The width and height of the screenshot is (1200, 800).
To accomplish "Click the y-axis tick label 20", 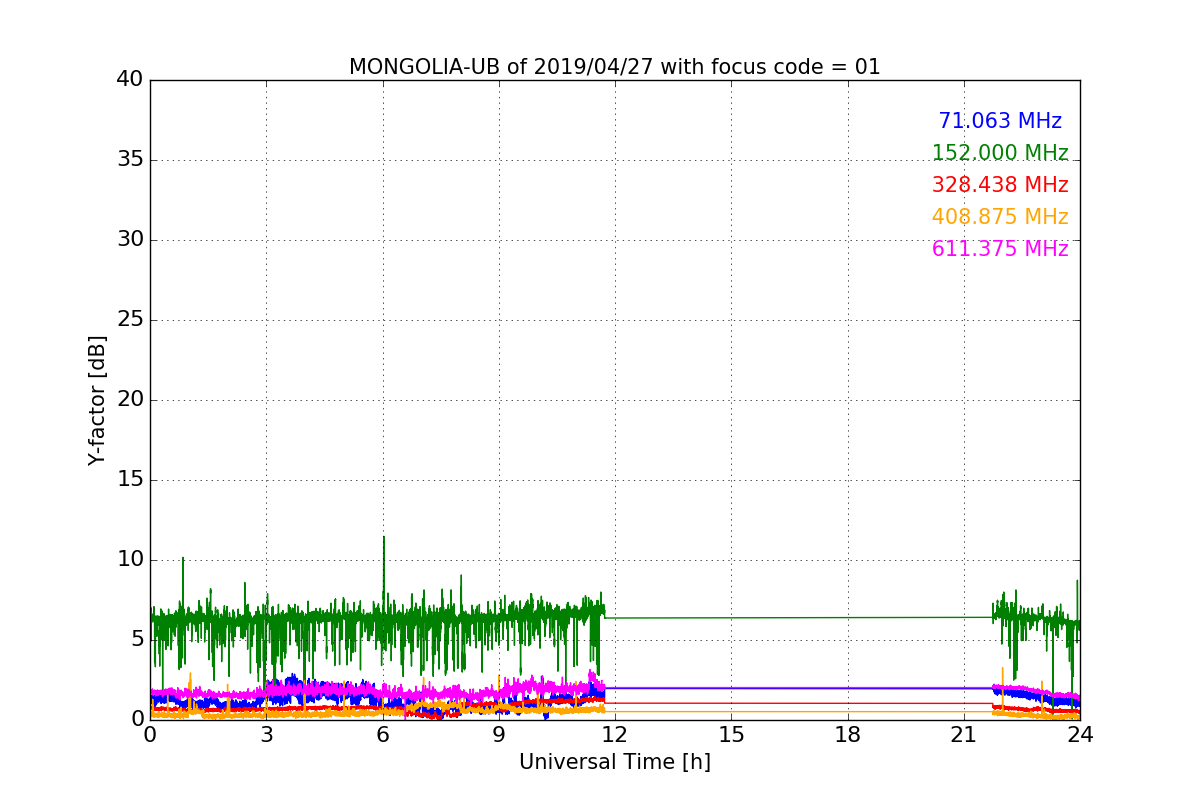I will 130,400.
